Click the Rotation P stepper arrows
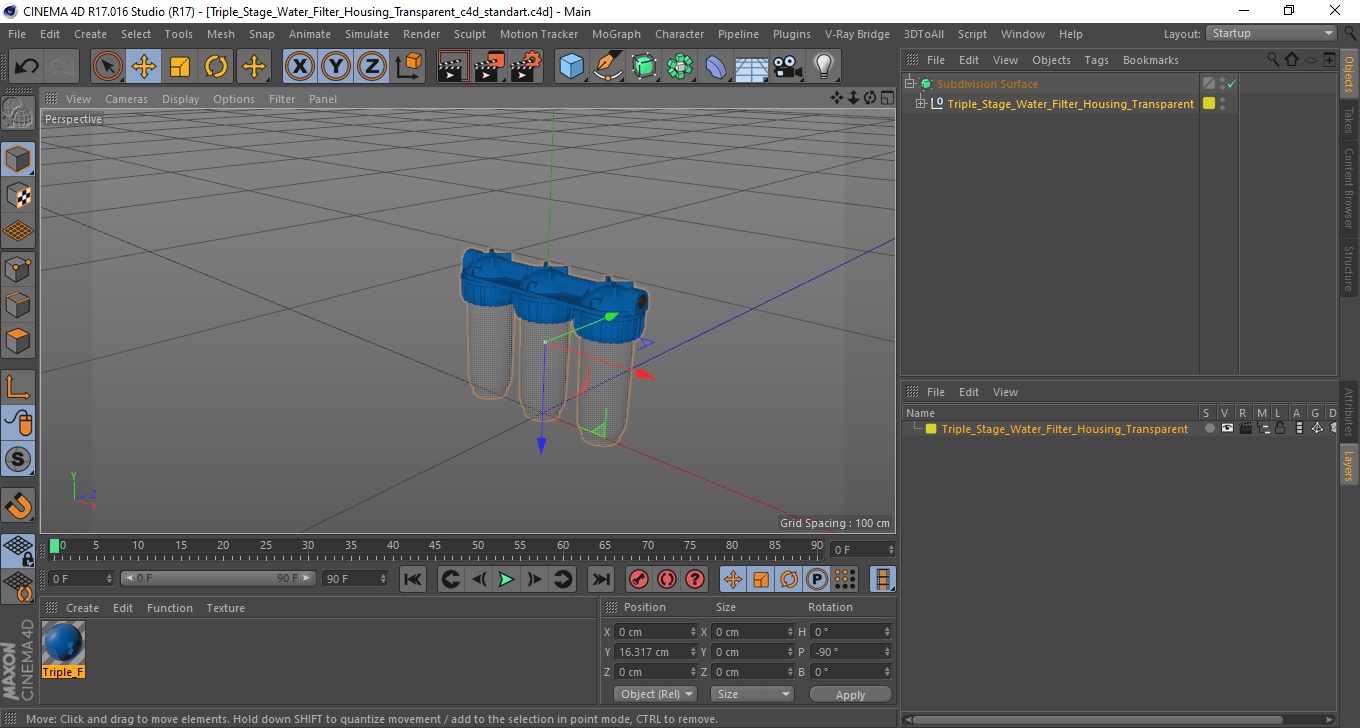Viewport: 1360px width, 728px height. (886, 652)
